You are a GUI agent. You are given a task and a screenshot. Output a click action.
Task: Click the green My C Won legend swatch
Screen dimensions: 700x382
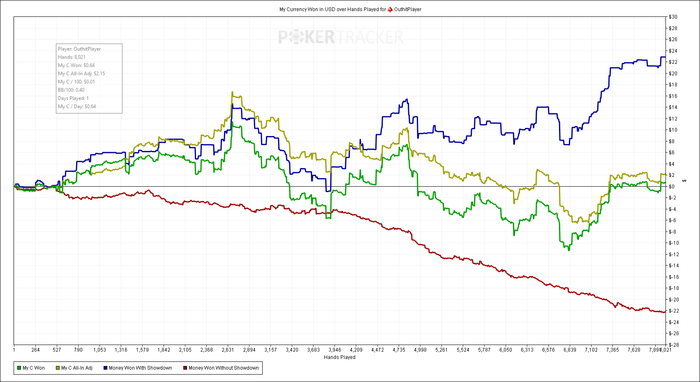(x=19, y=368)
